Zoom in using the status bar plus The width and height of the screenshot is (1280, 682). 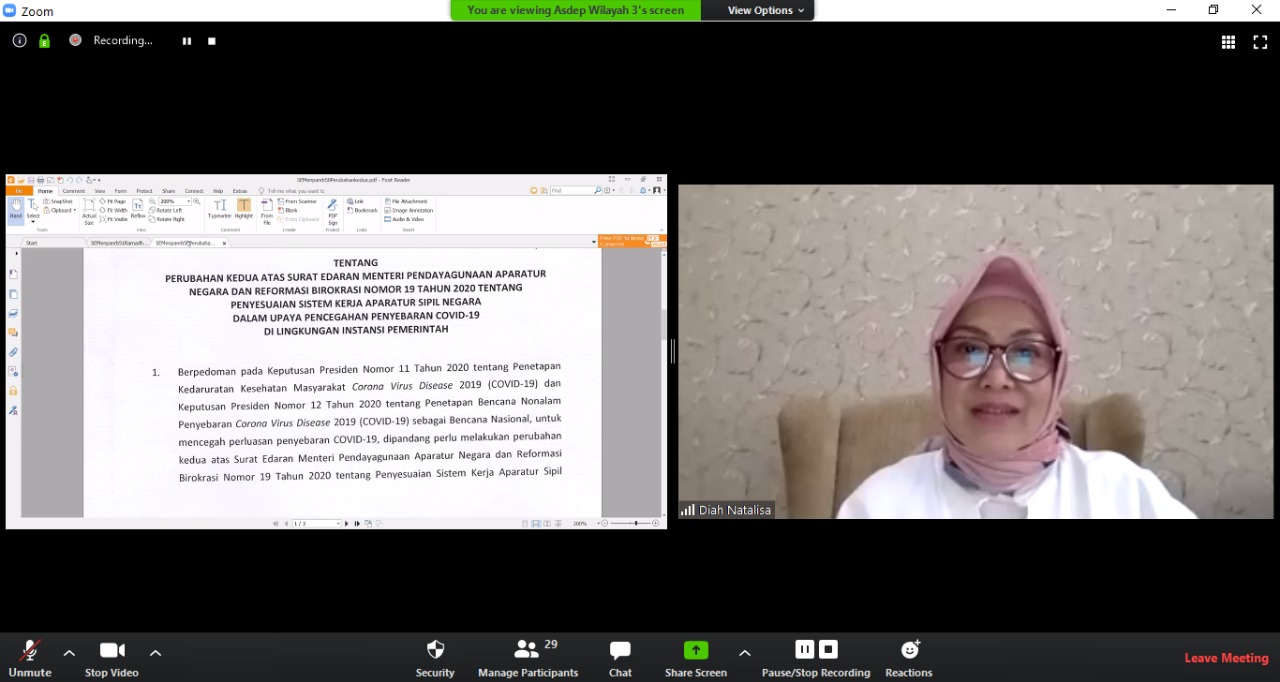(x=656, y=523)
